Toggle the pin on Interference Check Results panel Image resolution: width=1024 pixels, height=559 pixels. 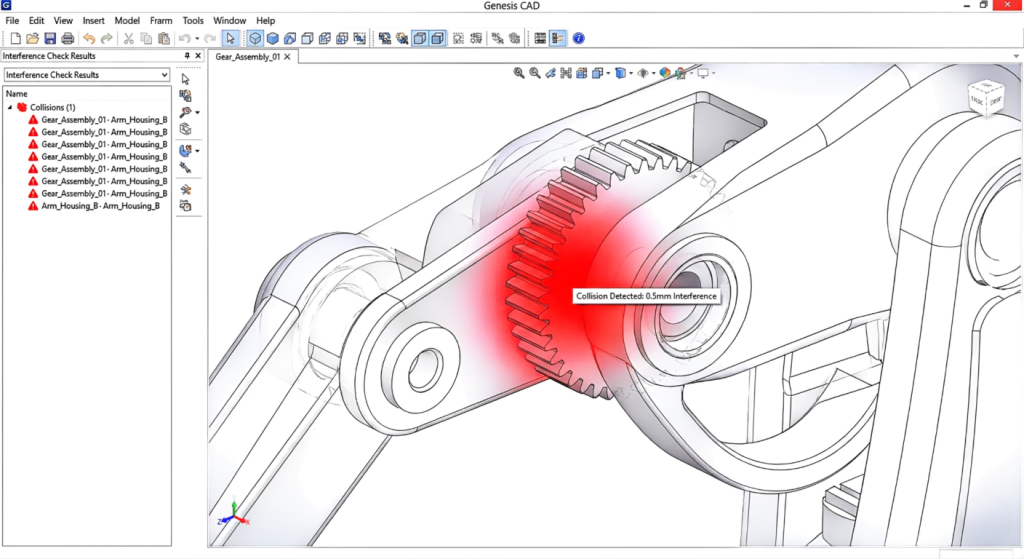point(187,56)
